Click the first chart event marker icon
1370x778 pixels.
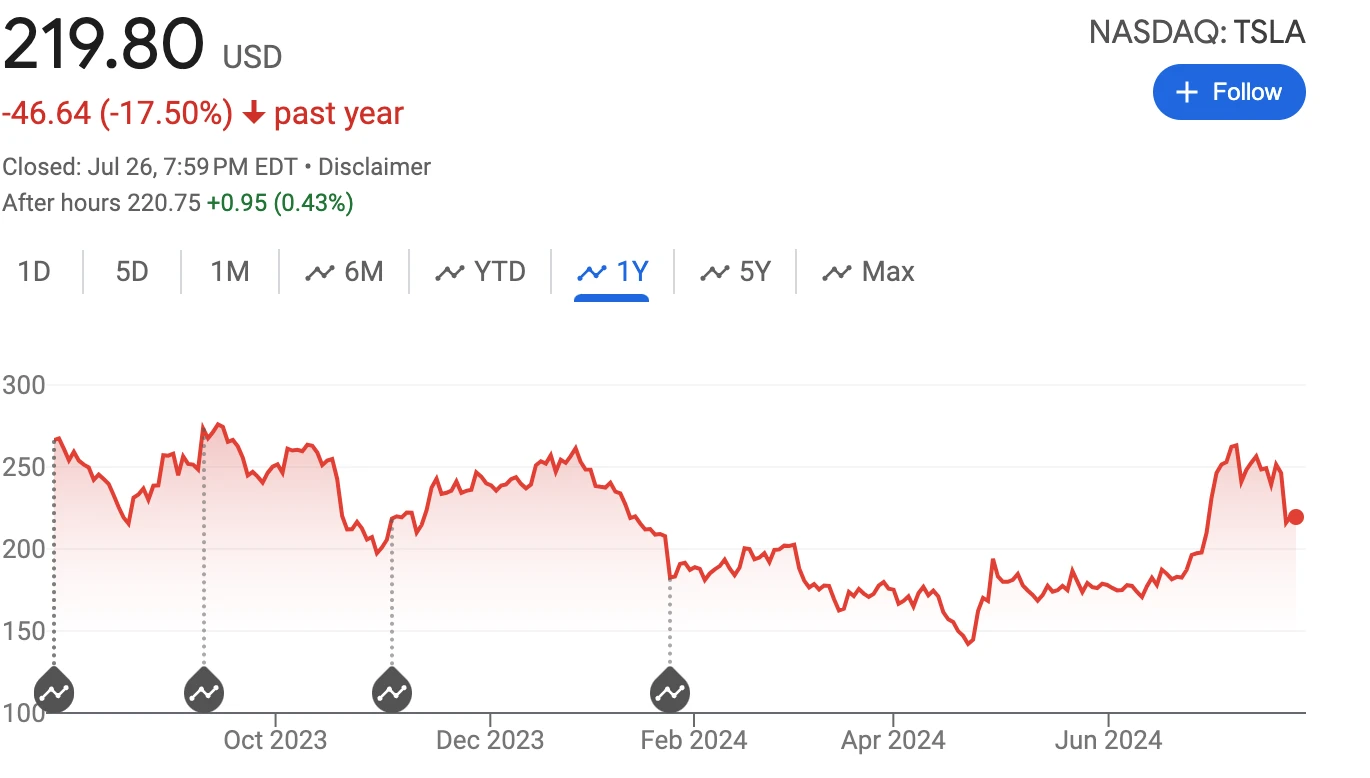point(54,691)
